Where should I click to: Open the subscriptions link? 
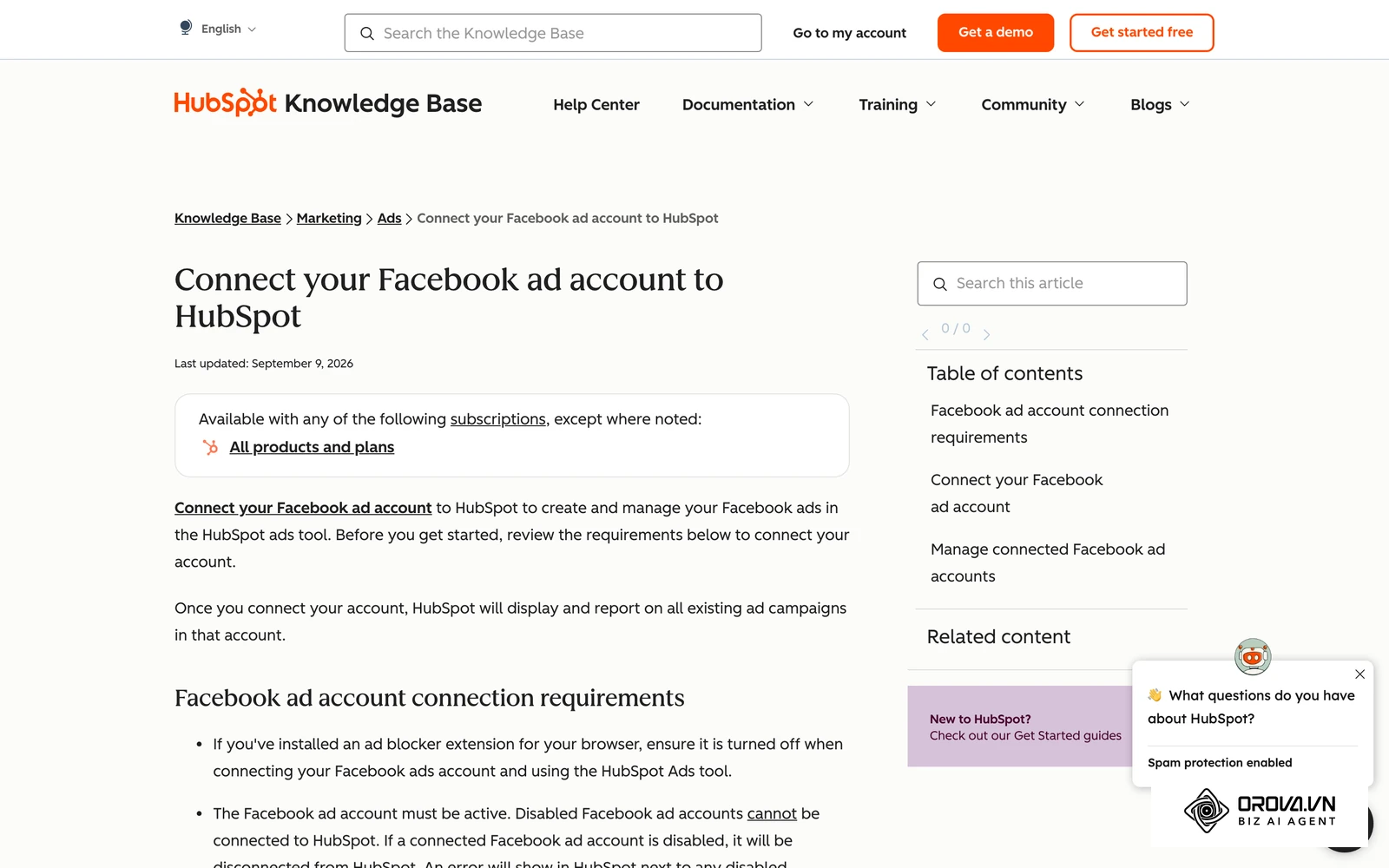click(x=497, y=419)
